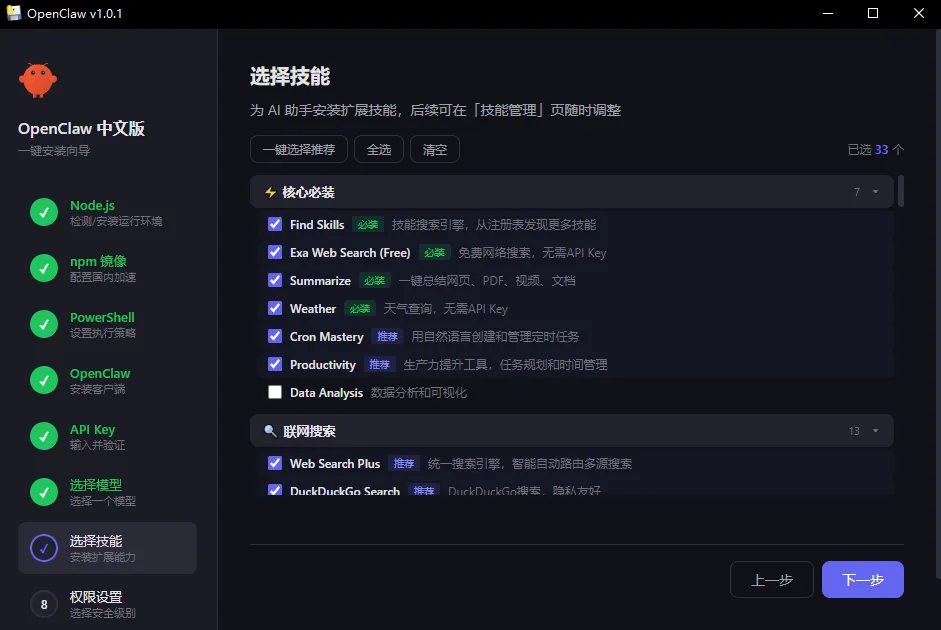Toggle the Summarize skill checkbox
The image size is (941, 630).
click(x=275, y=280)
